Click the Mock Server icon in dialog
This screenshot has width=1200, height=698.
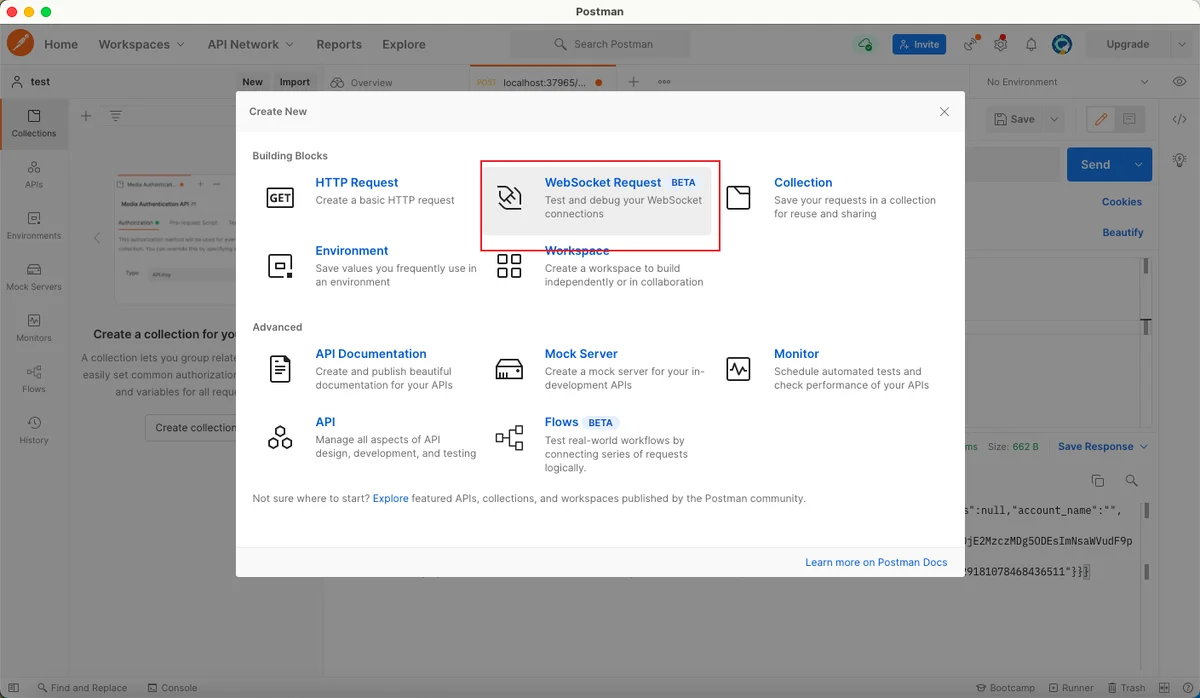(509, 369)
